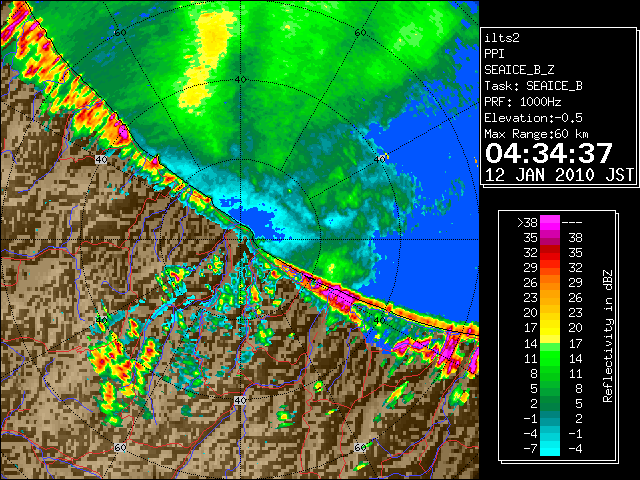
Task: Click the cyan -7 dBZ legend swatch
Action: [x=550, y=448]
